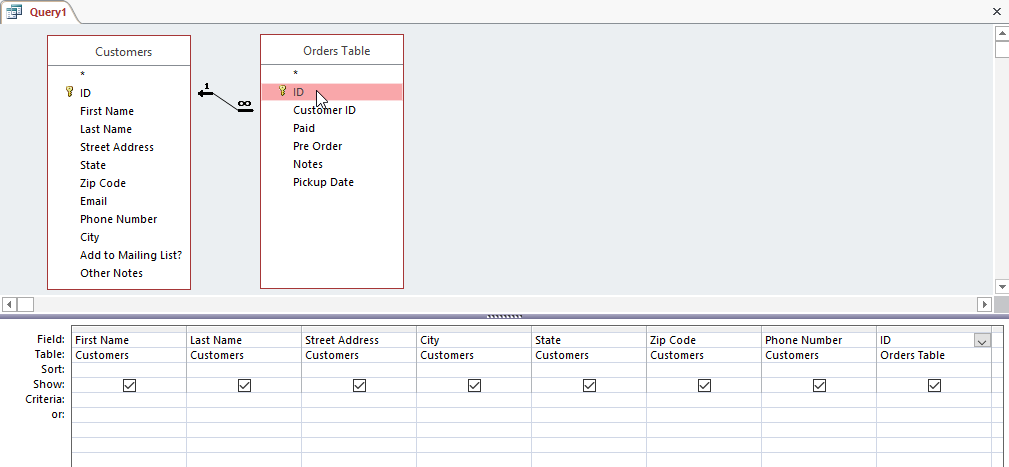Click Criteria cell under State column

coord(589,400)
